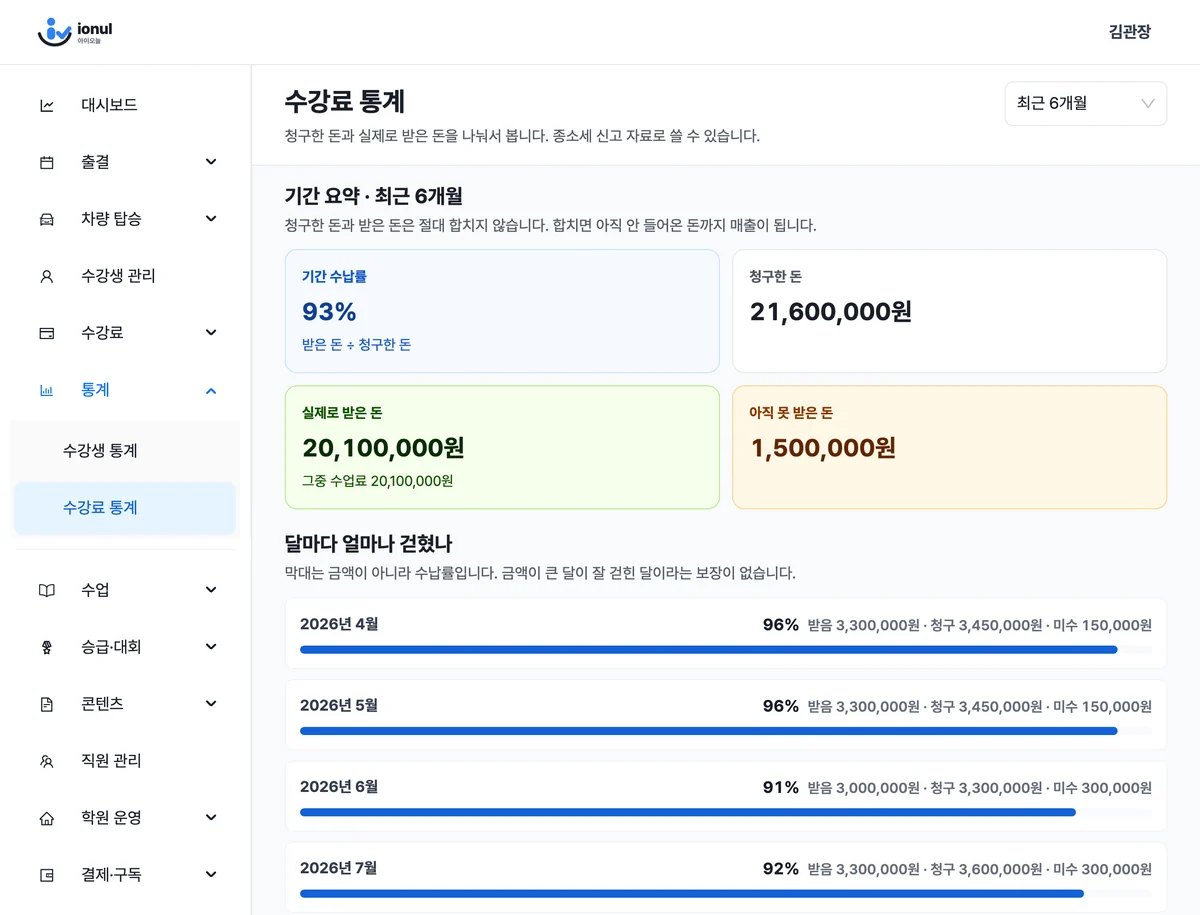Click the 2026년 7월 row label
This screenshot has height=915, width=1200.
click(339, 868)
